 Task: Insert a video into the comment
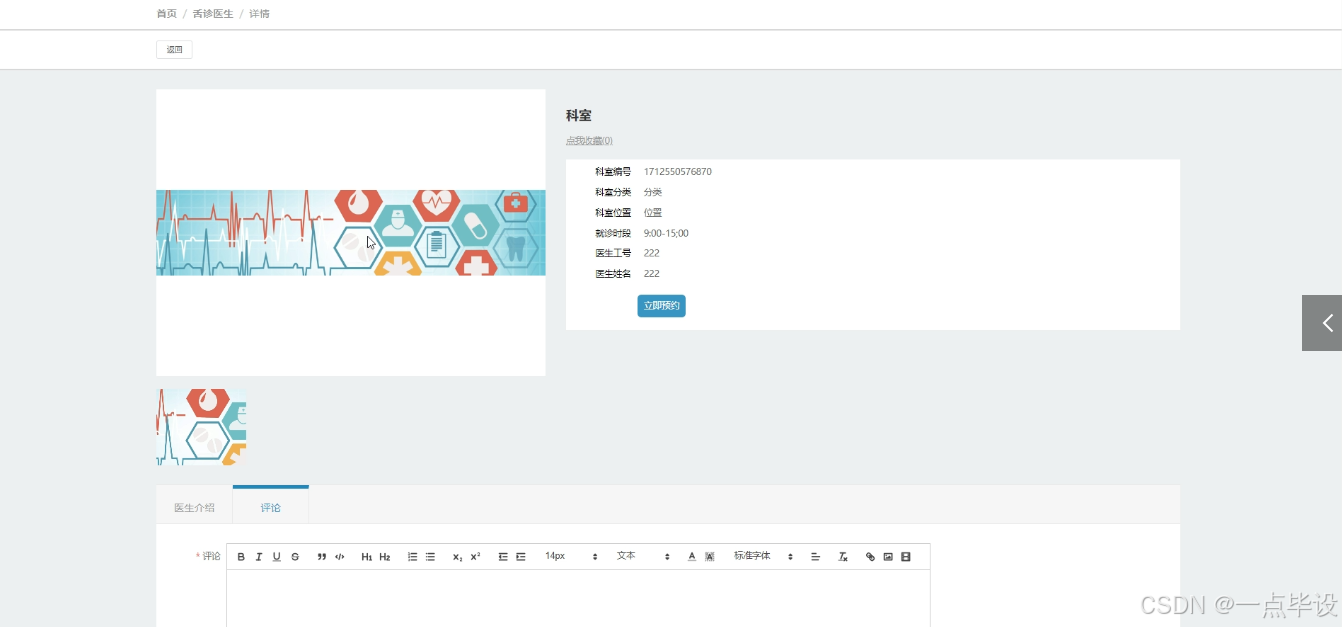(906, 557)
